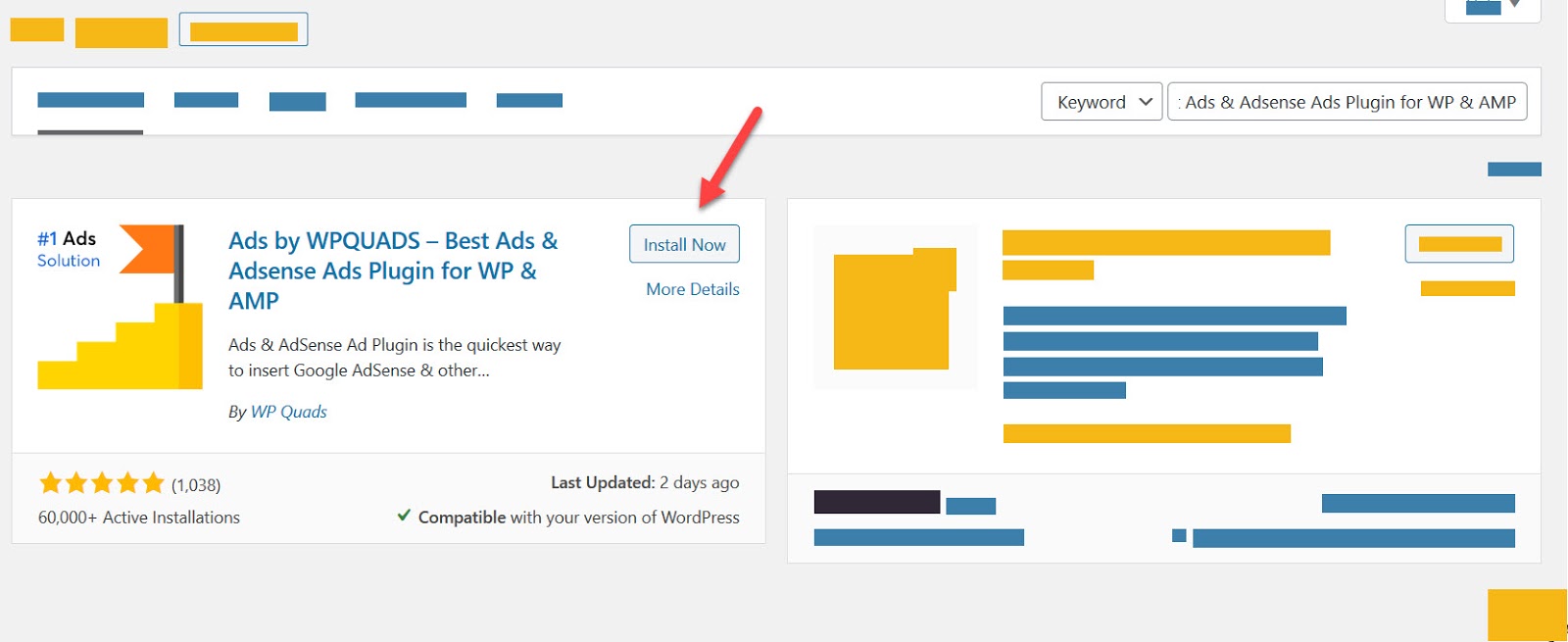Click the "Last Updated: 2 days ago" text
1568x642 pixels.
[645, 482]
